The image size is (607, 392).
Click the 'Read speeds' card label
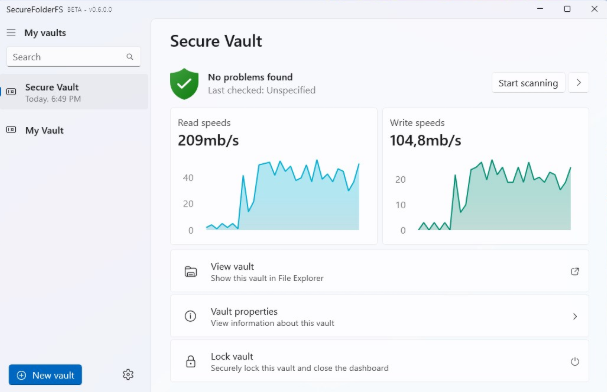pyautogui.click(x=204, y=123)
